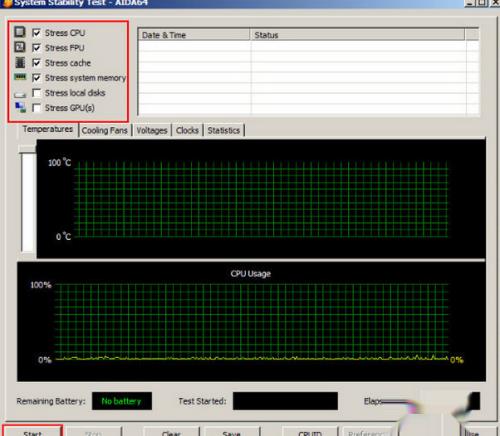This screenshot has height=436, width=500.
Task: Click the CPU Usage graph title
Action: pyautogui.click(x=251, y=274)
